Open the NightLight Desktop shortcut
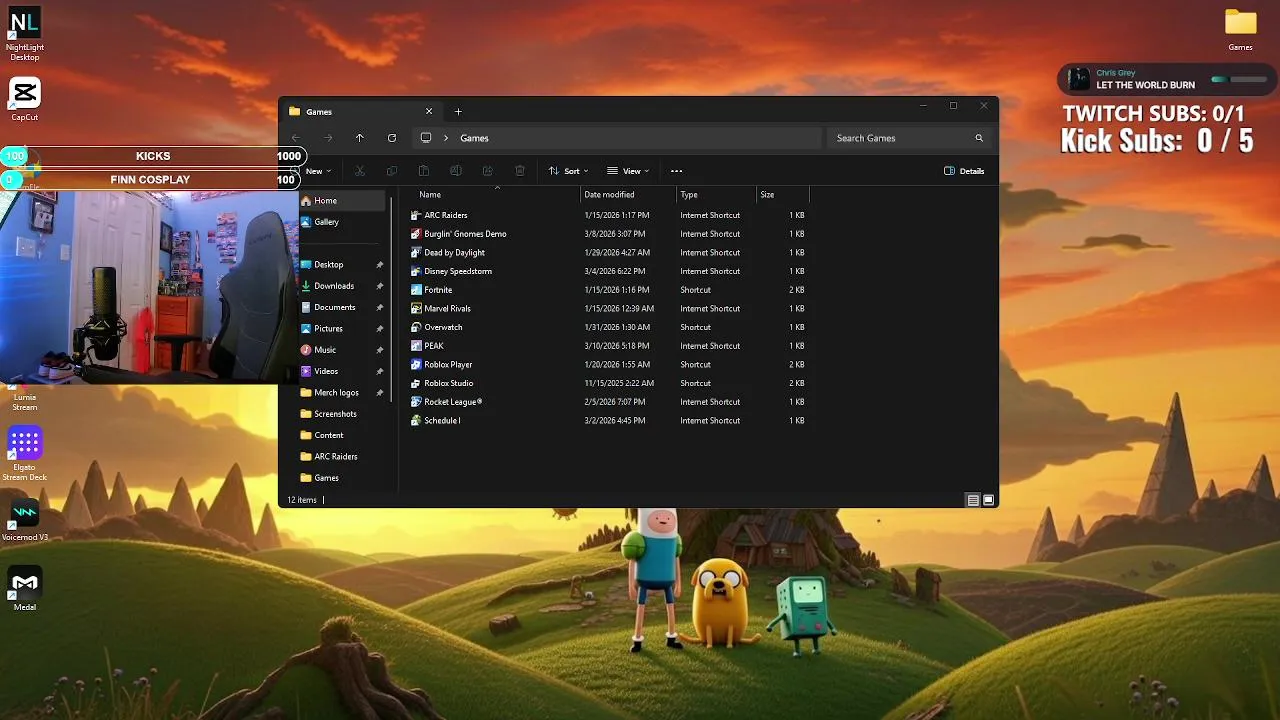The image size is (1280, 720). (25, 33)
